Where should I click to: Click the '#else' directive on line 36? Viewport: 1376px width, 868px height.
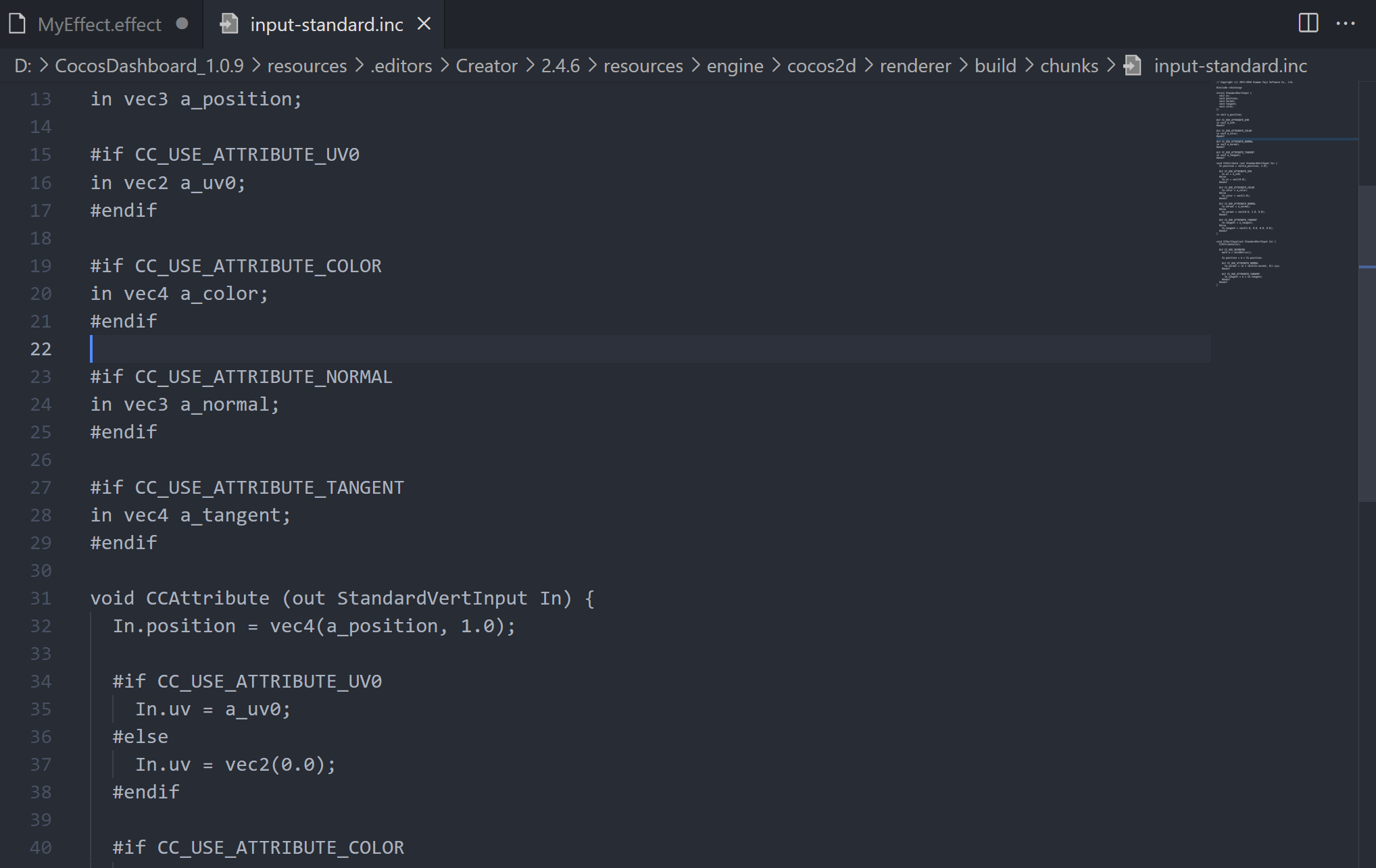pyautogui.click(x=141, y=736)
